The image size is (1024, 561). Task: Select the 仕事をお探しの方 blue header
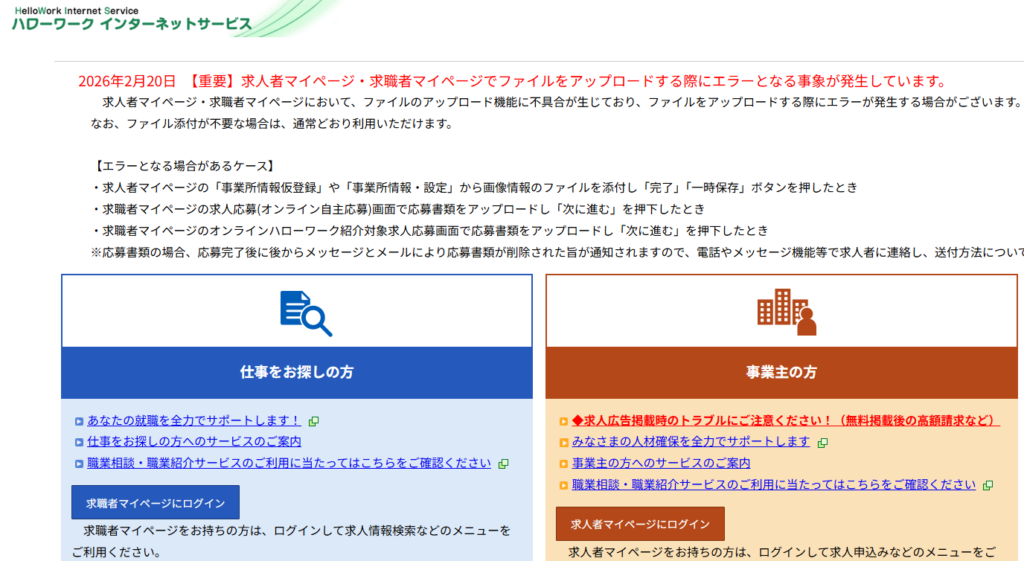click(x=296, y=372)
